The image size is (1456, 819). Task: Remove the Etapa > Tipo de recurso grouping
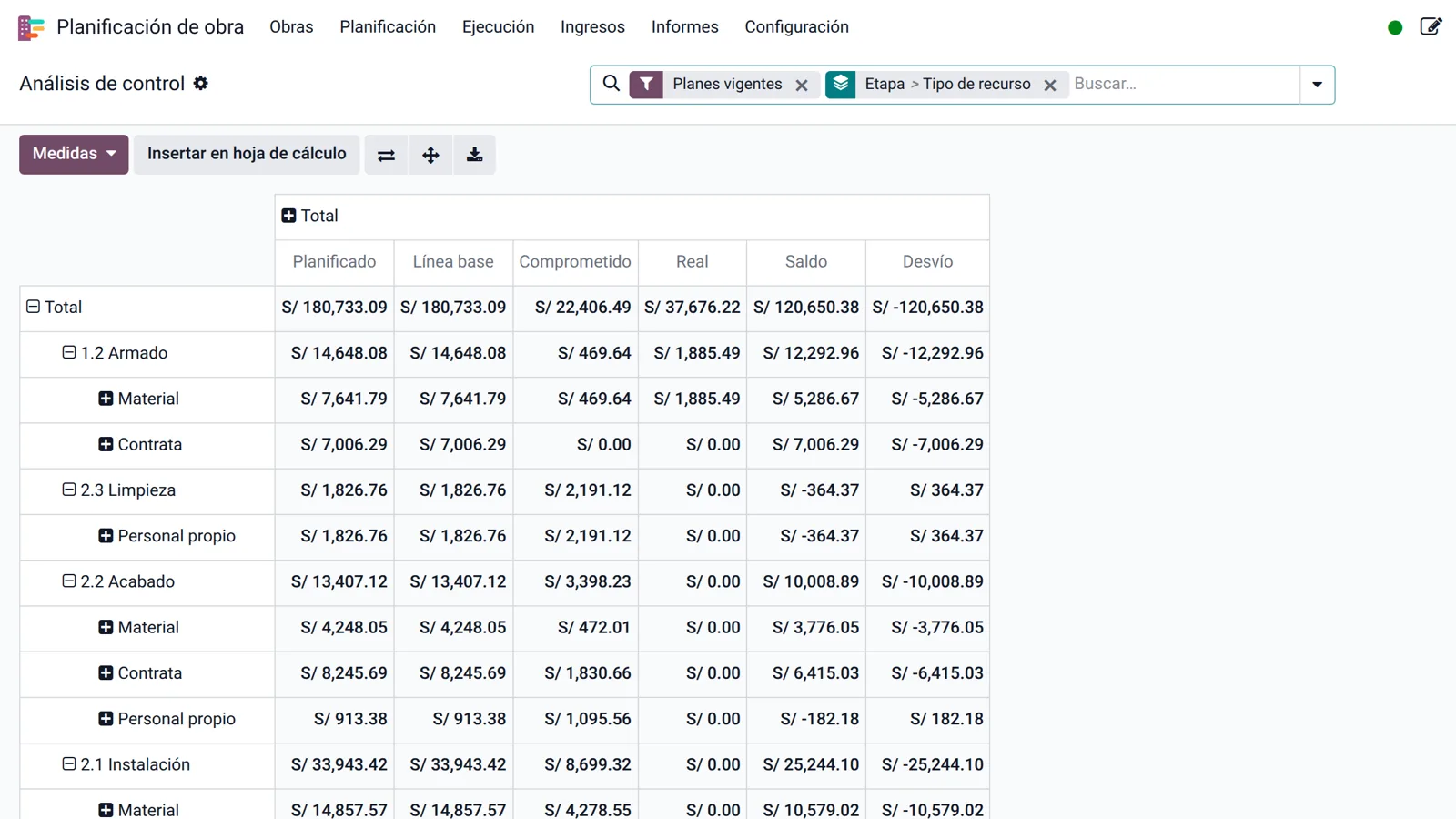pos(1050,85)
